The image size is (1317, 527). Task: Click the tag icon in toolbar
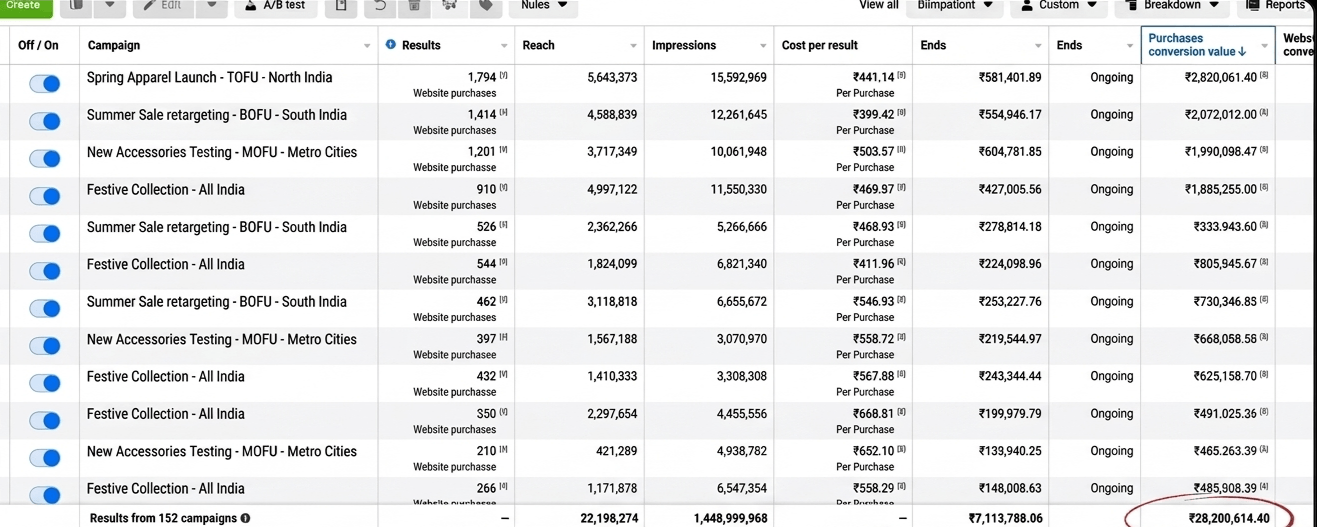[486, 6]
